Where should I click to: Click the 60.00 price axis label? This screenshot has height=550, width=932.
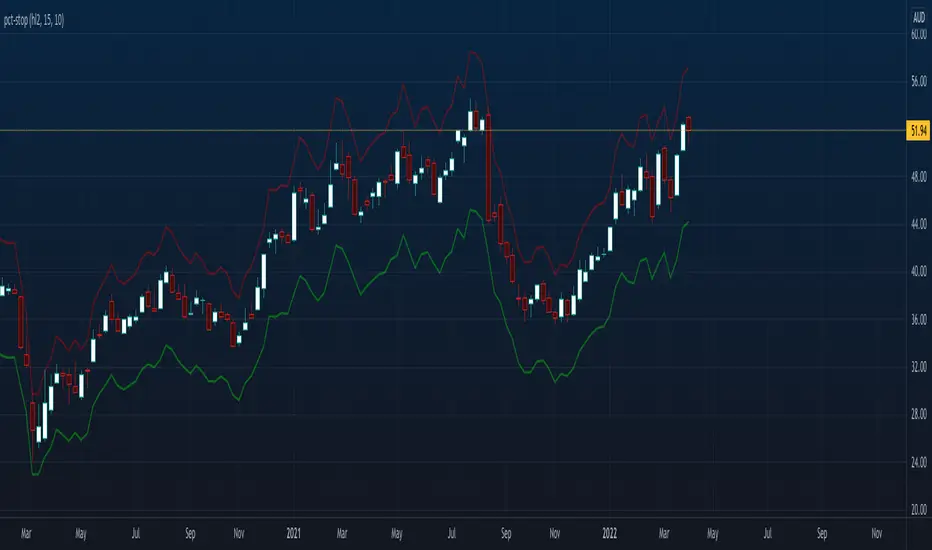[919, 35]
